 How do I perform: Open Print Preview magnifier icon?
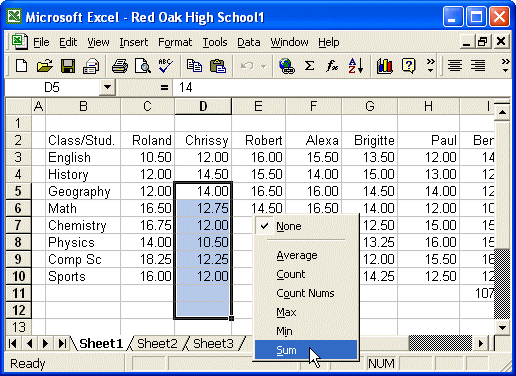coord(143,66)
